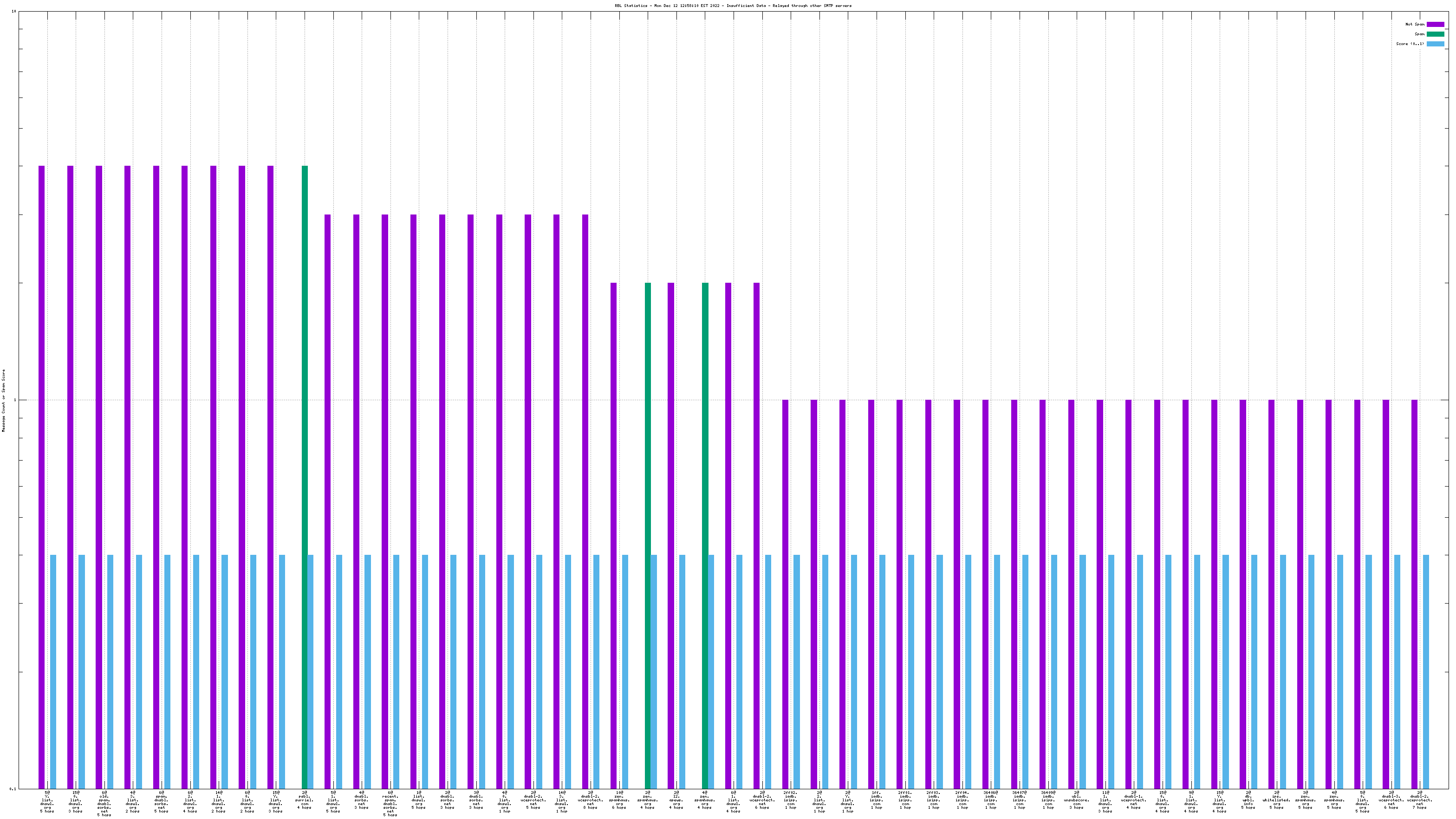The image size is (1456, 819).
Task: Click the db.wpbl.info x-axis label
Action: click(1248, 800)
